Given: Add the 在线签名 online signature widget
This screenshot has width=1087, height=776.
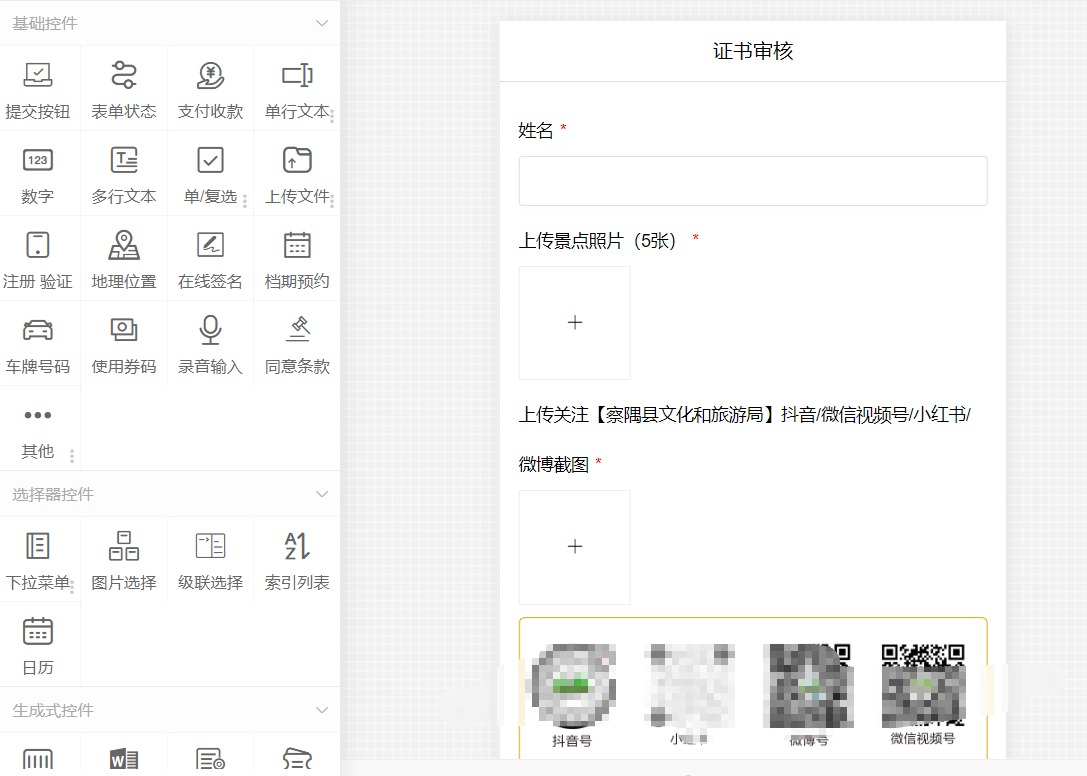Looking at the screenshot, I should coord(211,260).
